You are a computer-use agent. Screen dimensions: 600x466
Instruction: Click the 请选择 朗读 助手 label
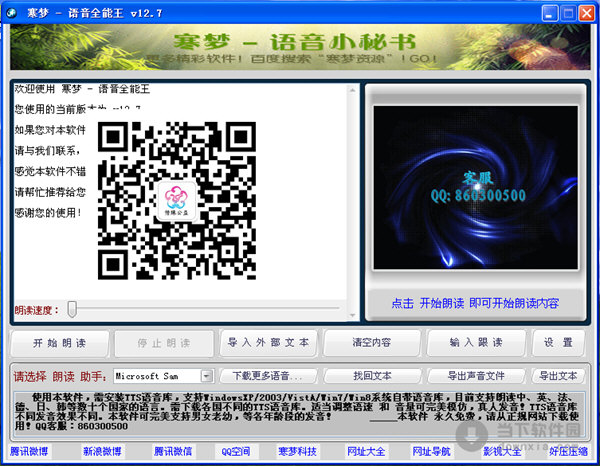point(60,376)
